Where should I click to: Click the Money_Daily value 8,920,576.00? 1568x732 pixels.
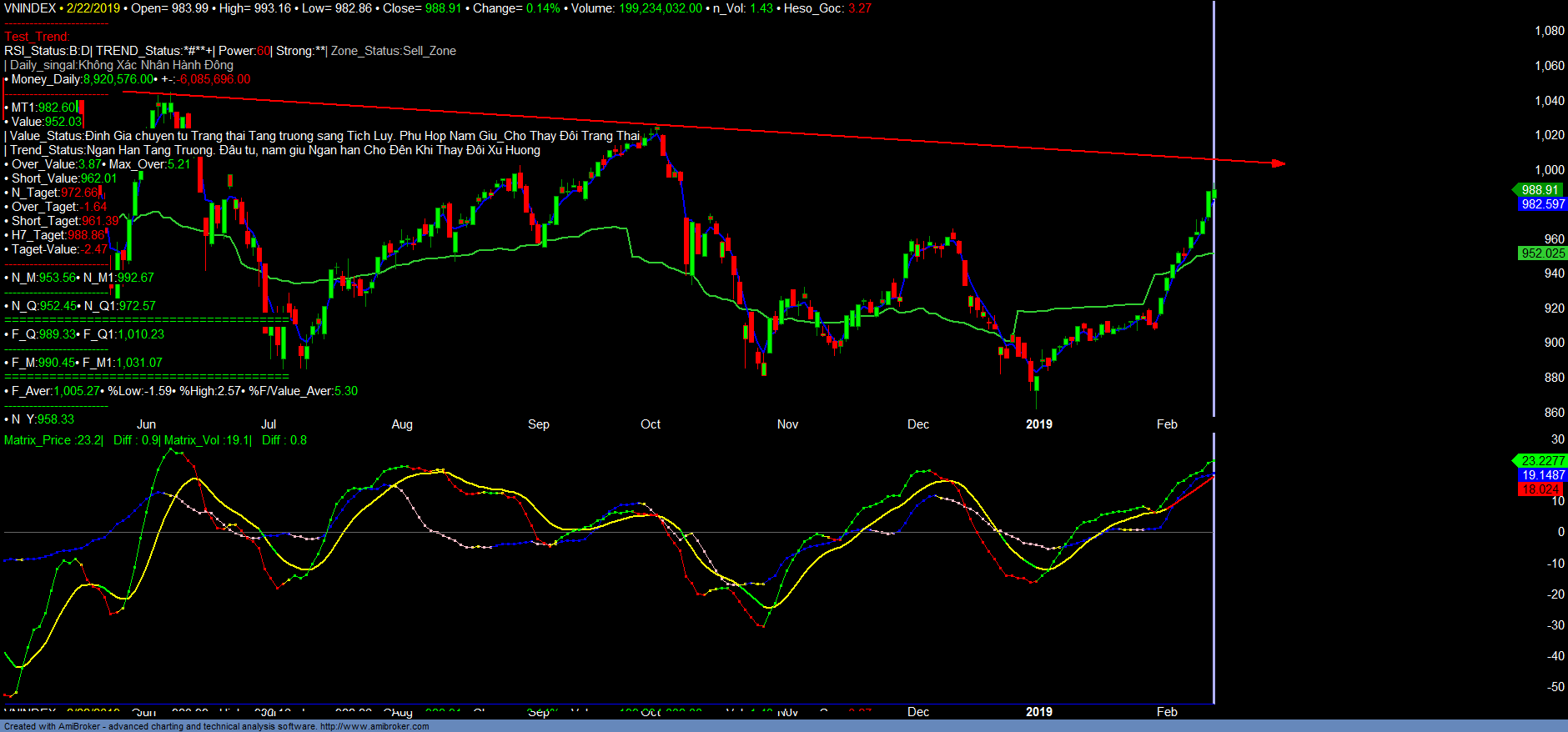(118, 79)
